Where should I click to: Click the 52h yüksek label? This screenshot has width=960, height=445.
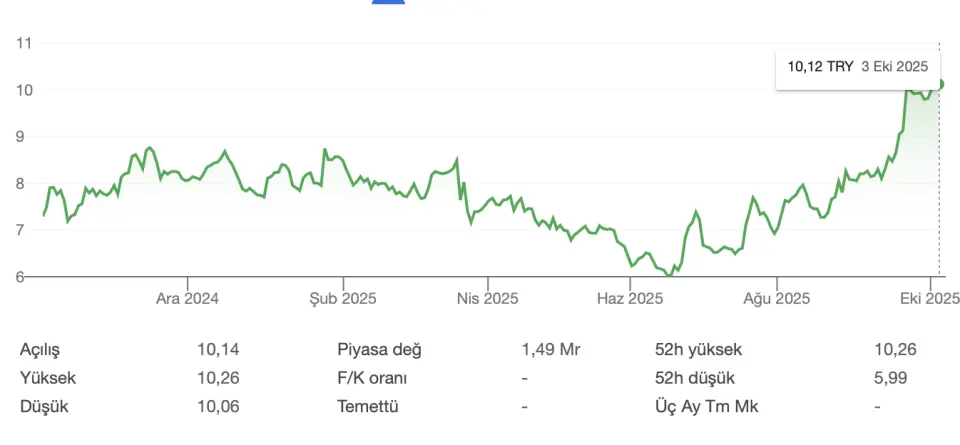click(698, 350)
